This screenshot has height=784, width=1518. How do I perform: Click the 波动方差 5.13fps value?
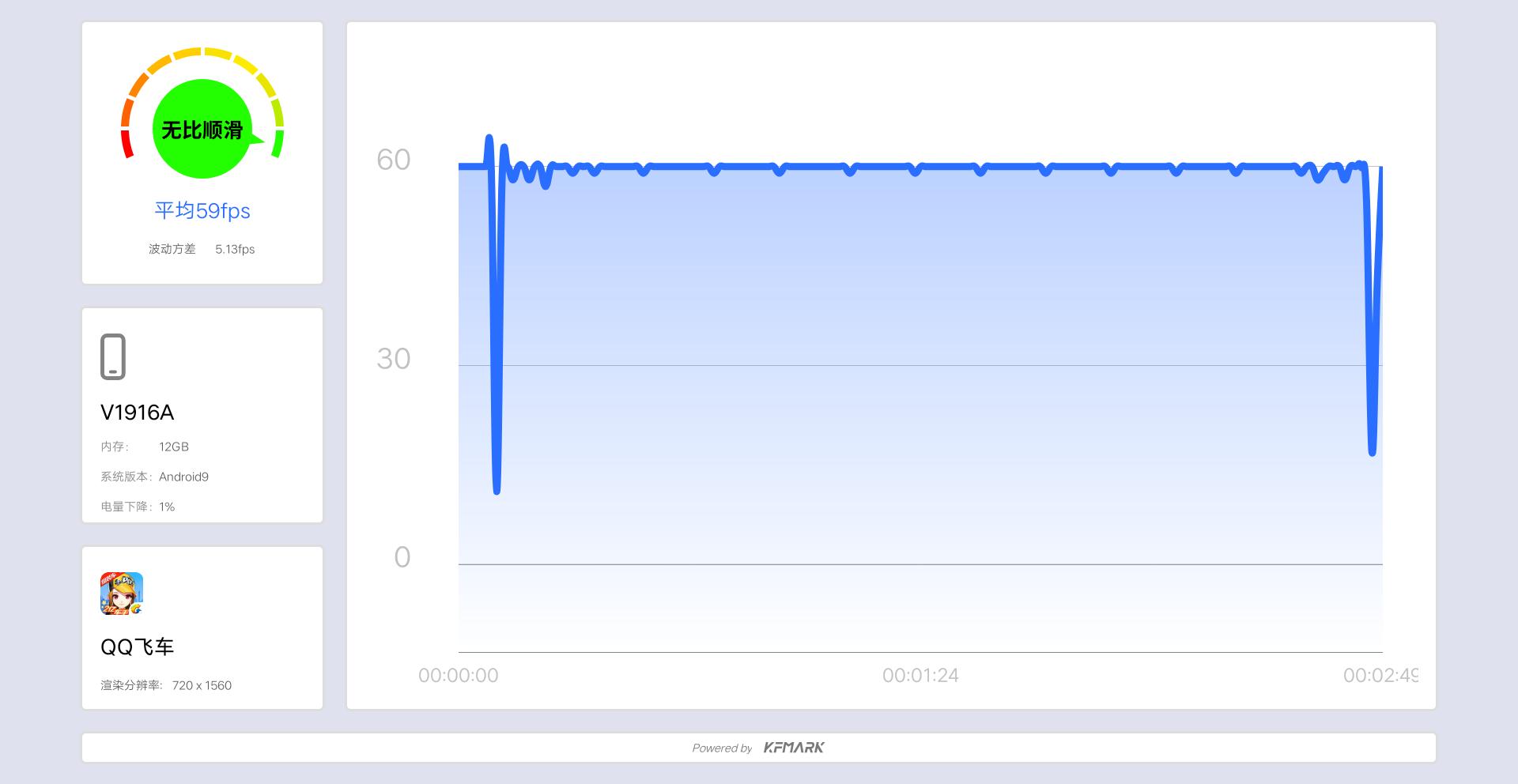click(235, 249)
